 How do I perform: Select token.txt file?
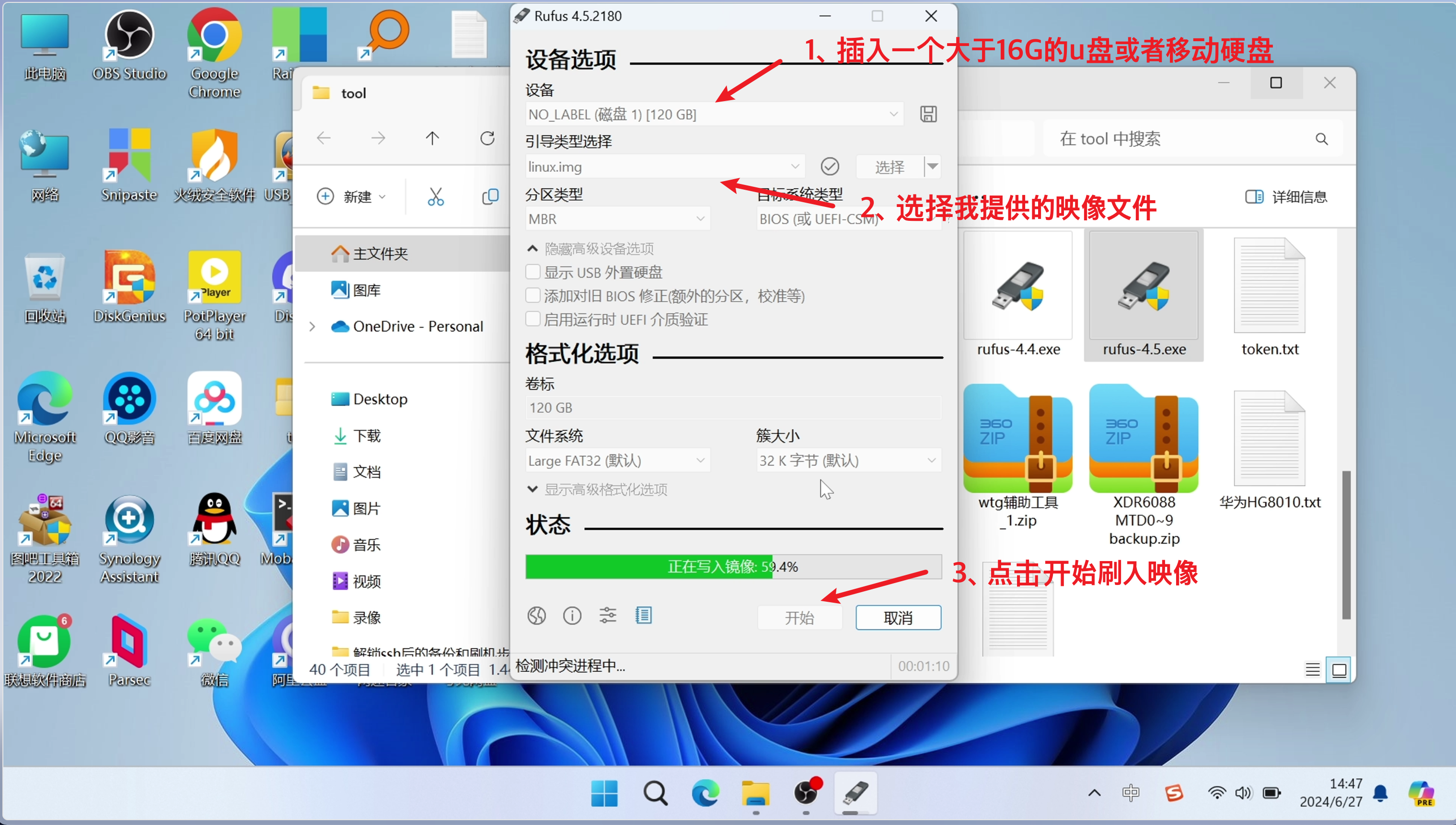click(x=1270, y=296)
